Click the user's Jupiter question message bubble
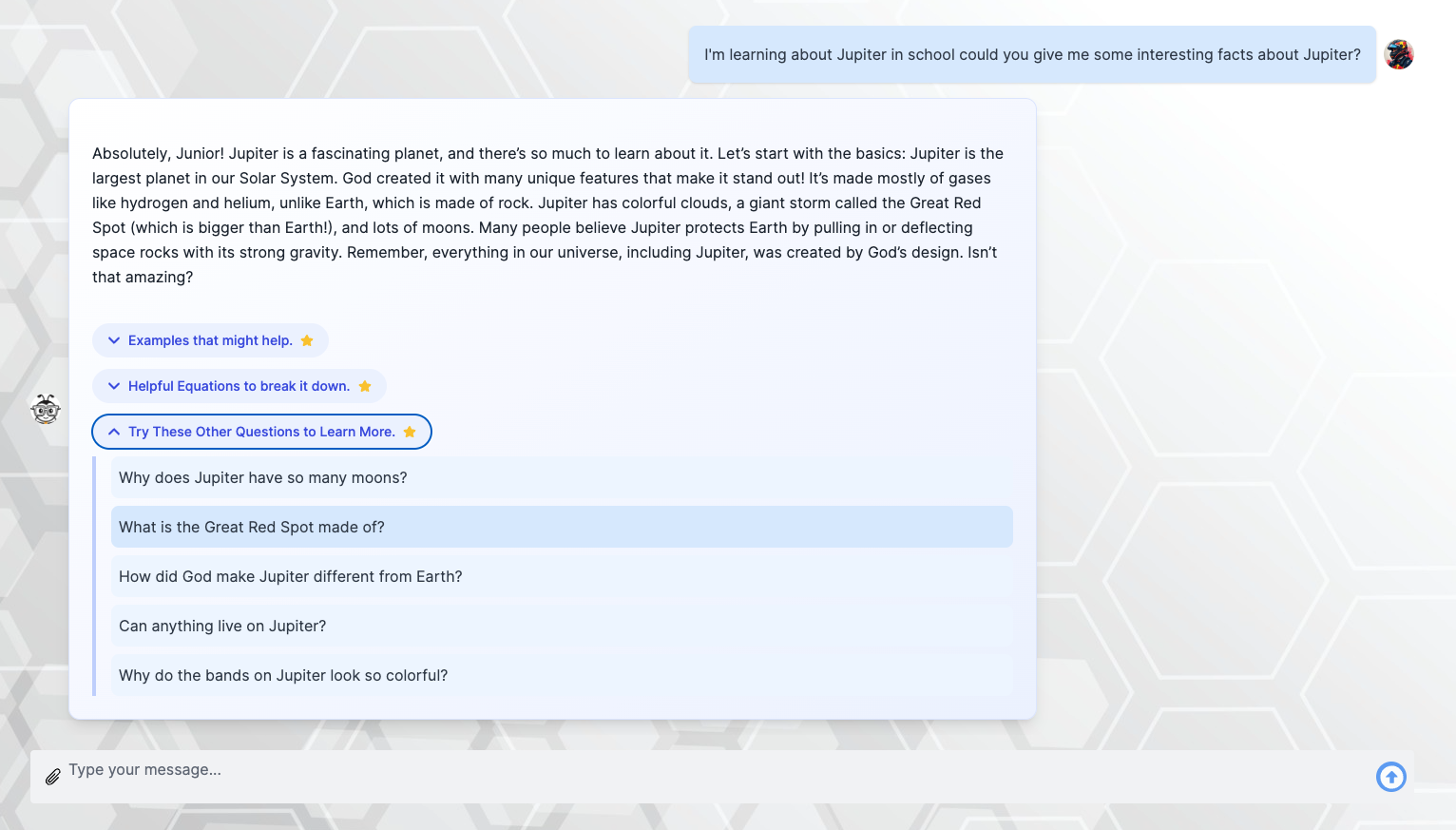Screen dimensions: 1456x830 click(x=1031, y=55)
